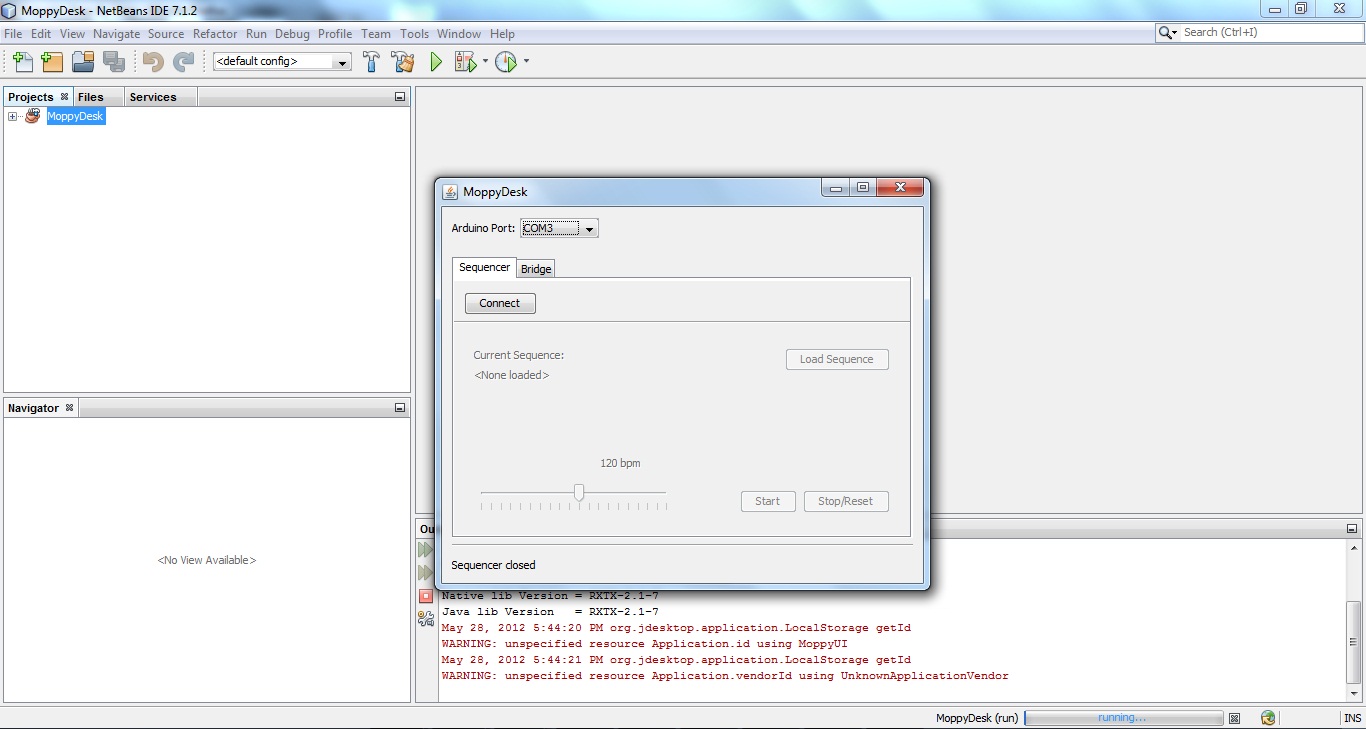Expand the MoppyDesk project tree node
Image resolution: width=1366 pixels, height=729 pixels.
13,117
